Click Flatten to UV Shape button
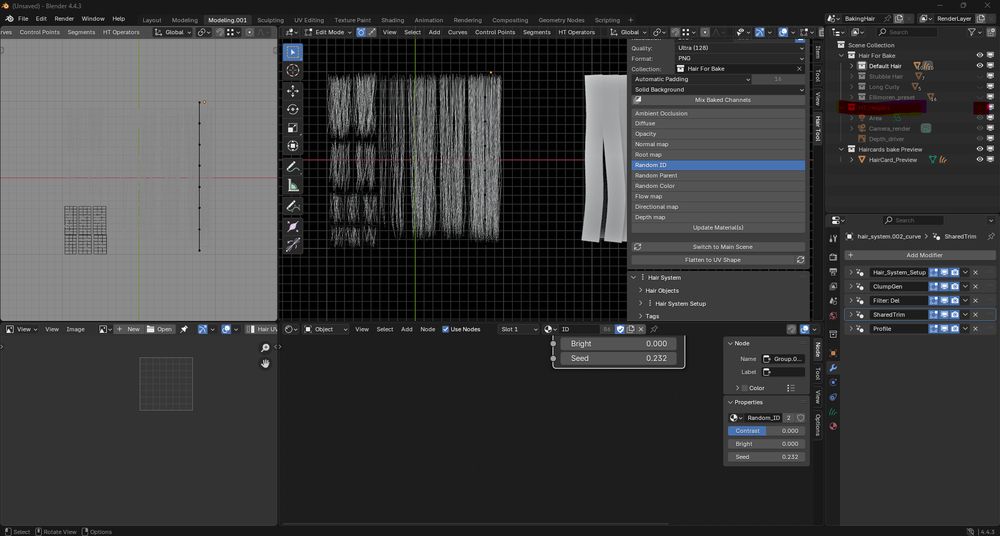The height and width of the screenshot is (536, 1000). point(712,260)
